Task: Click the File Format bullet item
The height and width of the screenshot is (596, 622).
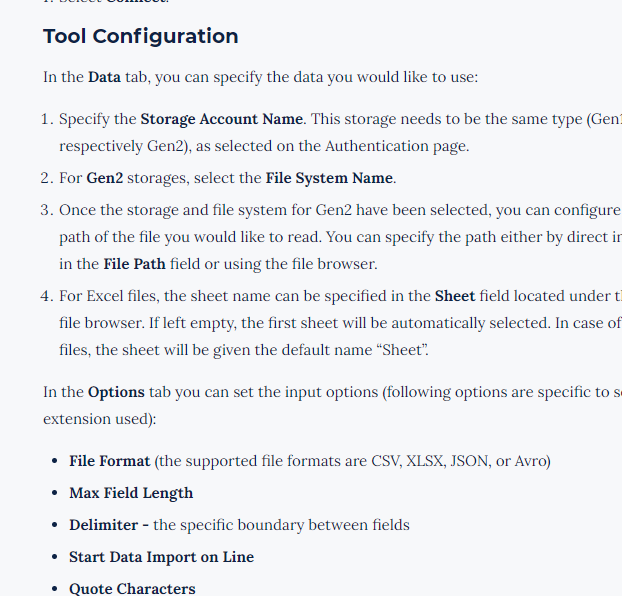Action: [110, 461]
